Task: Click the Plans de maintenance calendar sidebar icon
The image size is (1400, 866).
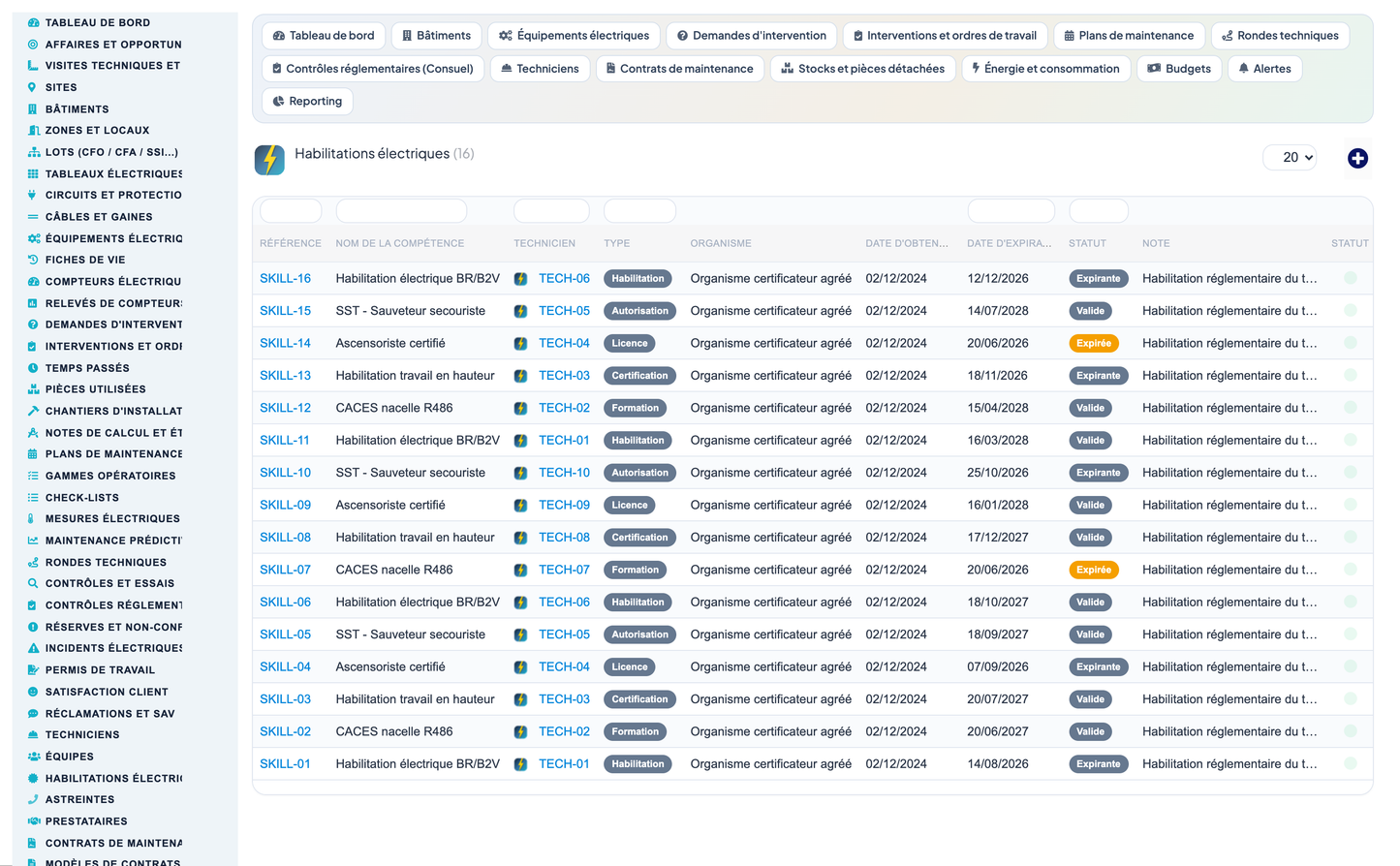Action: click(33, 453)
